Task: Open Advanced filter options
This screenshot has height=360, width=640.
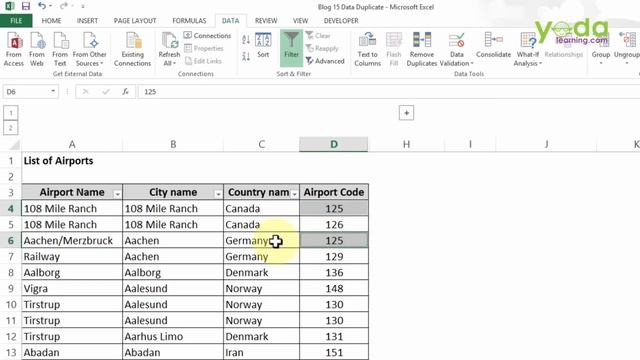Action: pos(325,61)
